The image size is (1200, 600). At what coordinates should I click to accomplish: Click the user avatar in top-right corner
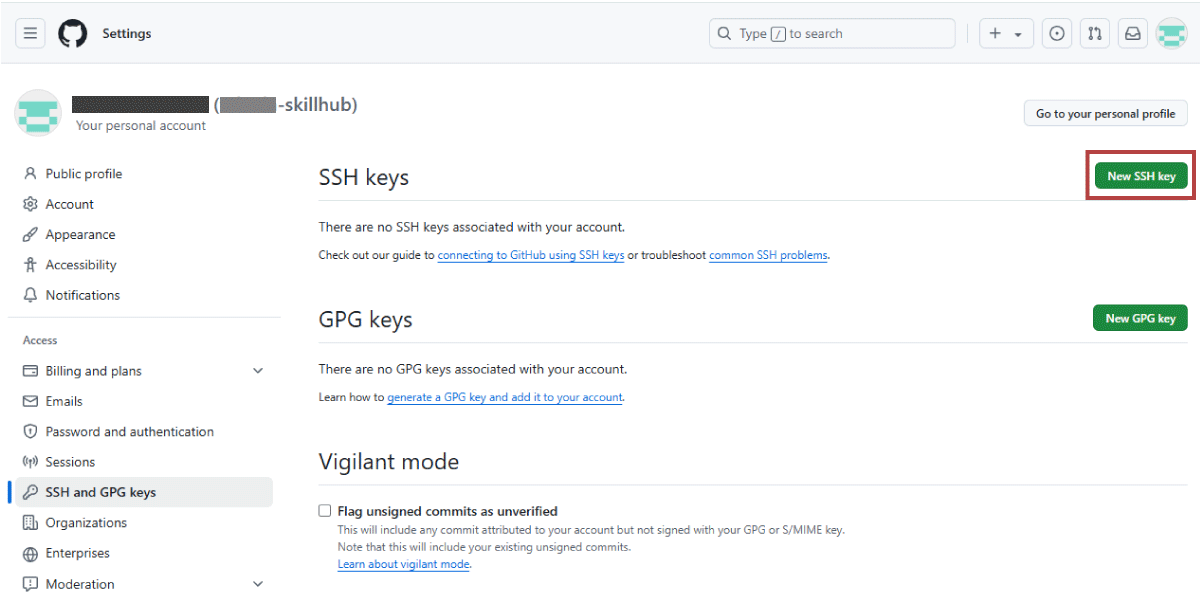1171,33
